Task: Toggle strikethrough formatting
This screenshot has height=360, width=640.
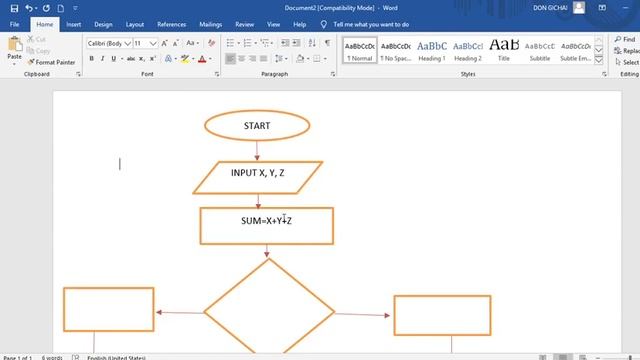Action: pos(131,59)
